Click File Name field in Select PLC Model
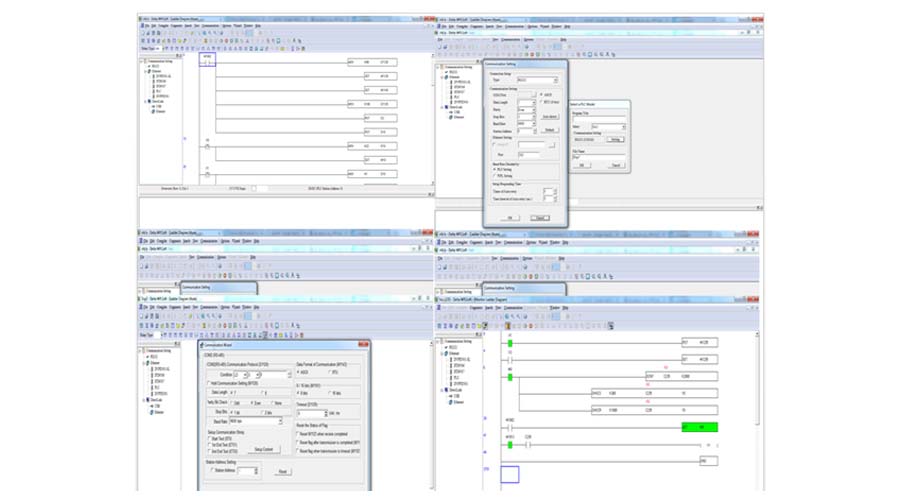 click(x=599, y=157)
